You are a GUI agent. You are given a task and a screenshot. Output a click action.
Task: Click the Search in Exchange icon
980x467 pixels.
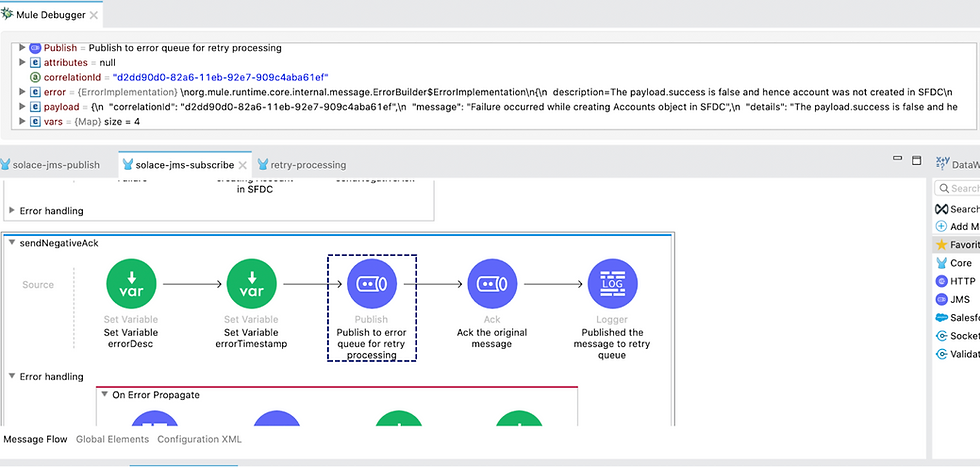point(941,209)
